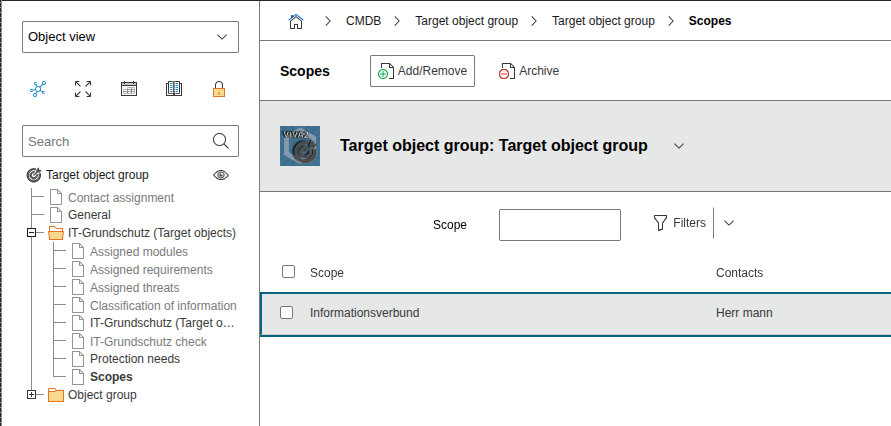Open the book icon in the sidebar

pos(174,89)
